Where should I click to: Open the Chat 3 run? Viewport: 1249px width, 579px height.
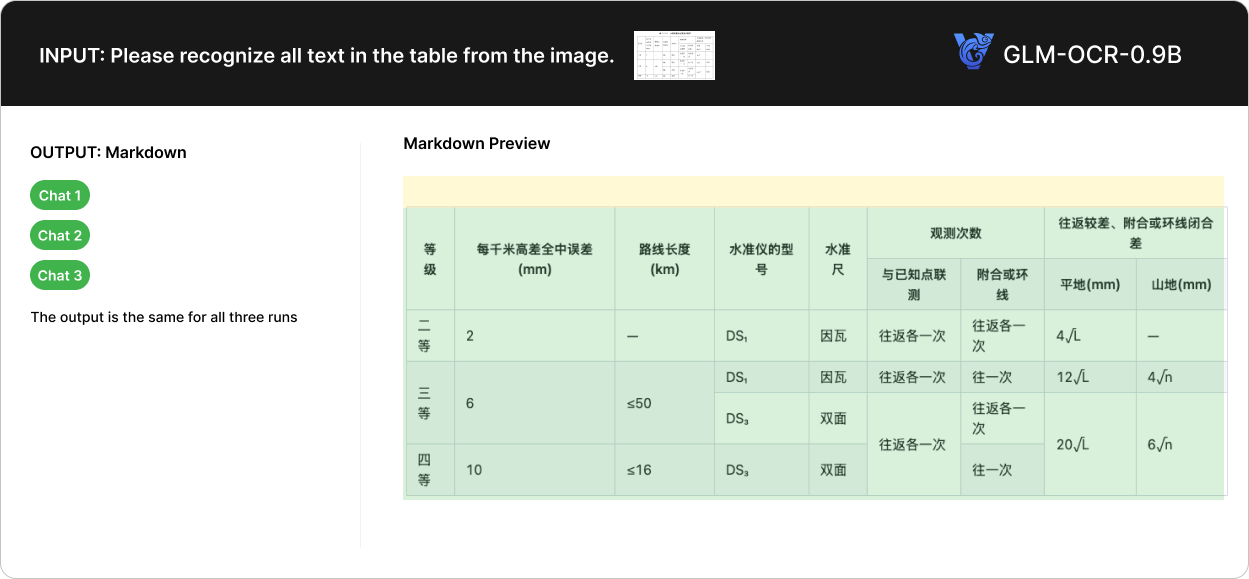pyautogui.click(x=60, y=276)
